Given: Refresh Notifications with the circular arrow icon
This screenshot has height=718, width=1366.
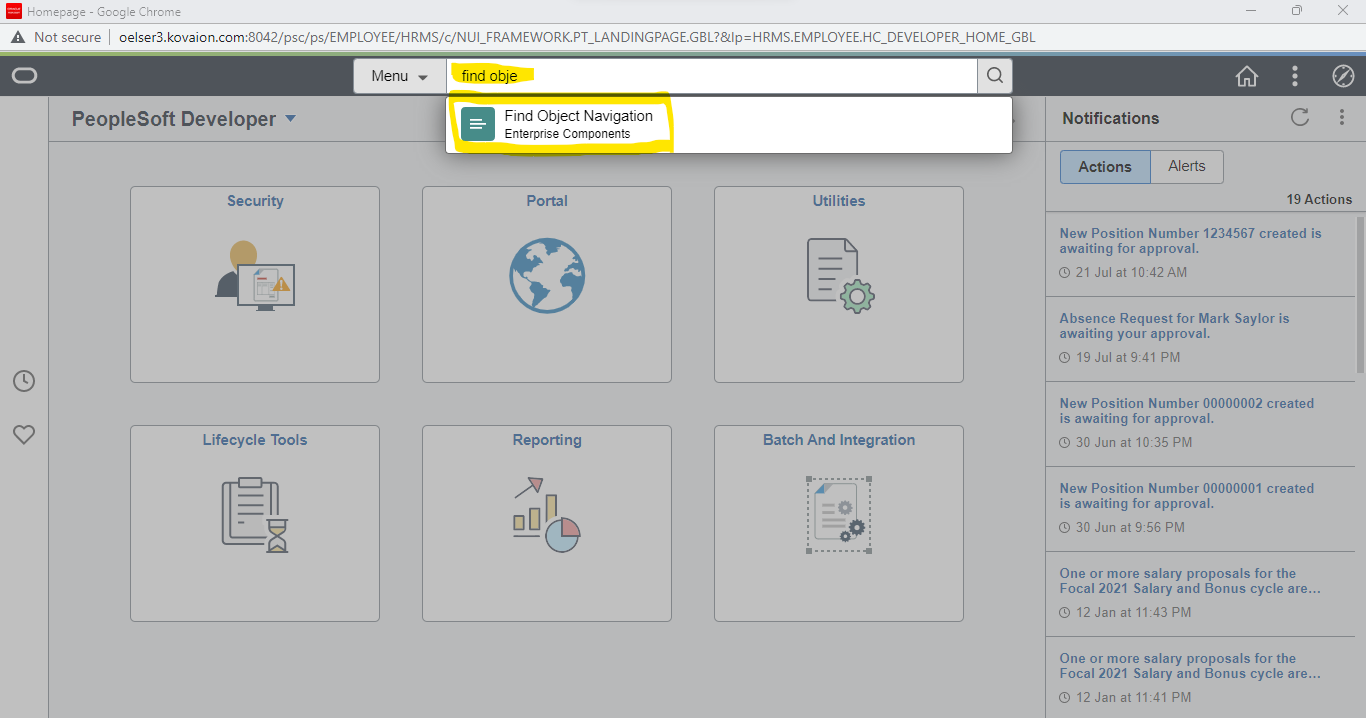Looking at the screenshot, I should [x=1300, y=117].
